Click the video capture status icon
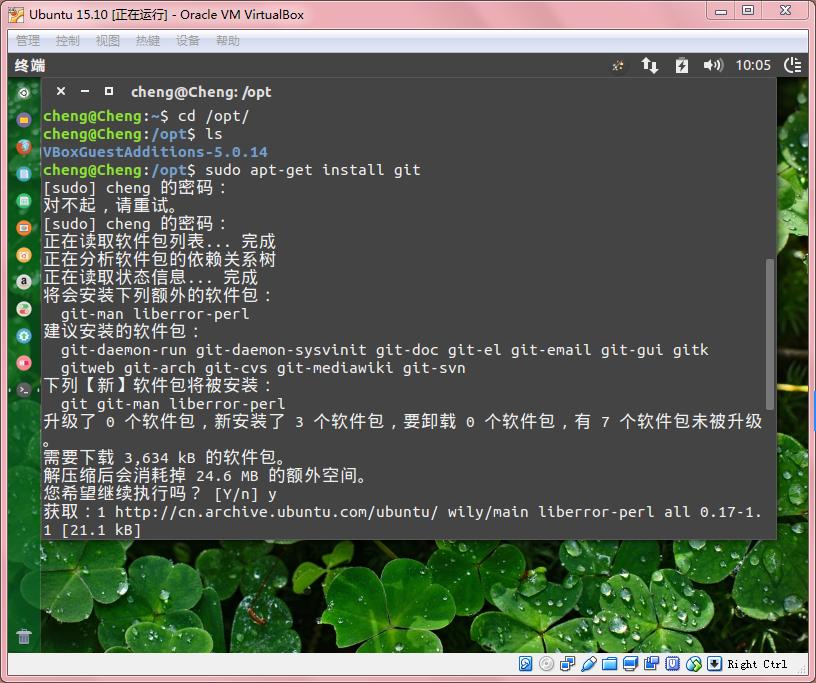 coord(652,664)
